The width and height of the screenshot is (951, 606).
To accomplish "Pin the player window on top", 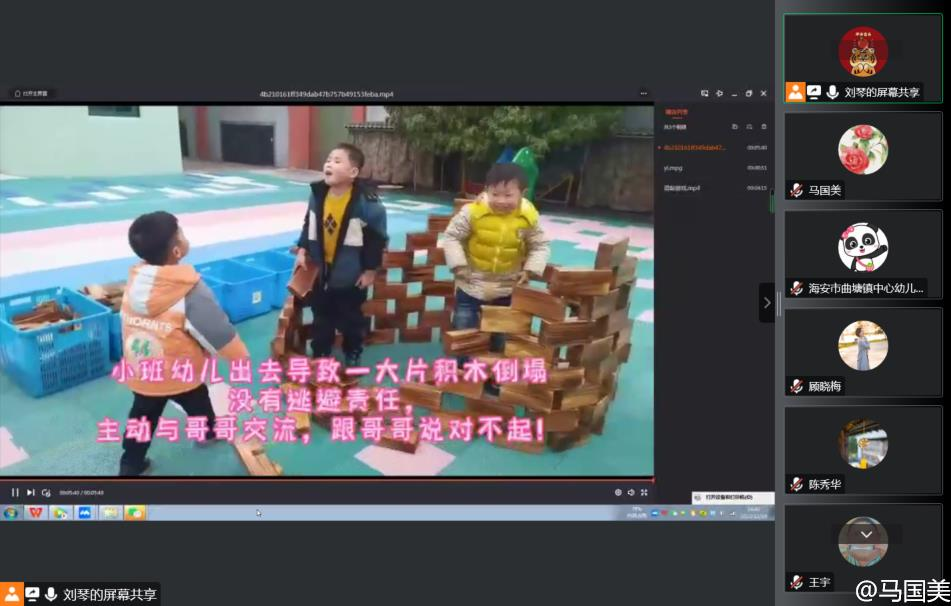I will 719,93.
